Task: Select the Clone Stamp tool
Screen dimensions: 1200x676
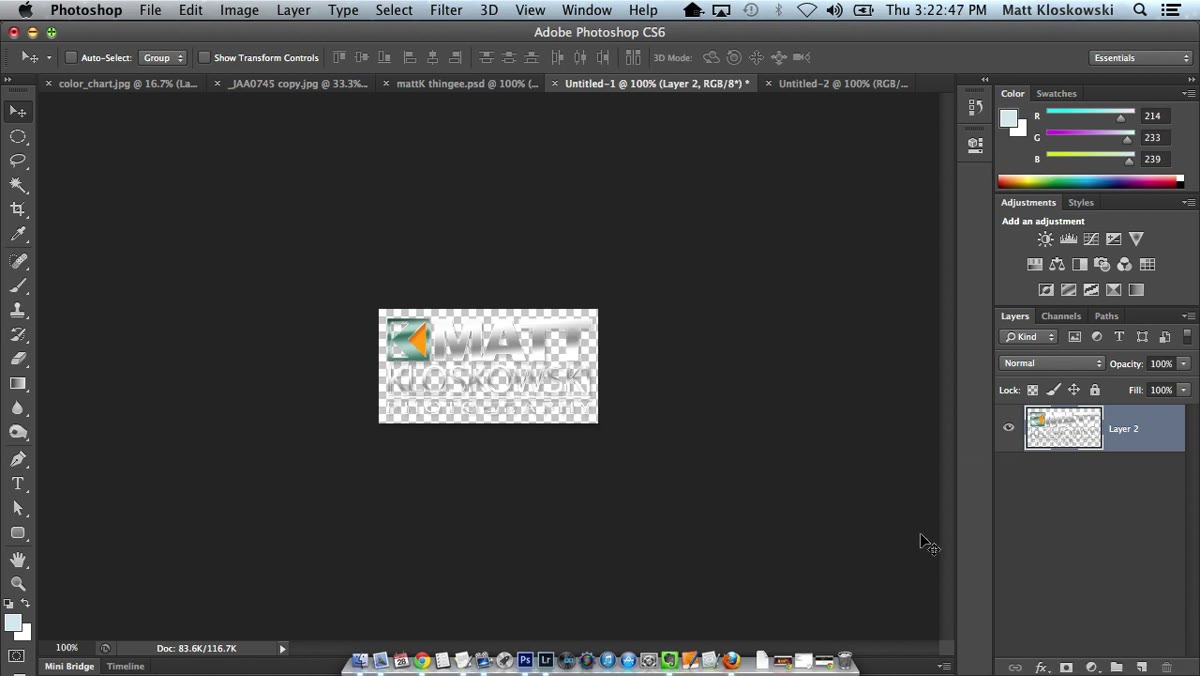Action: (x=18, y=310)
